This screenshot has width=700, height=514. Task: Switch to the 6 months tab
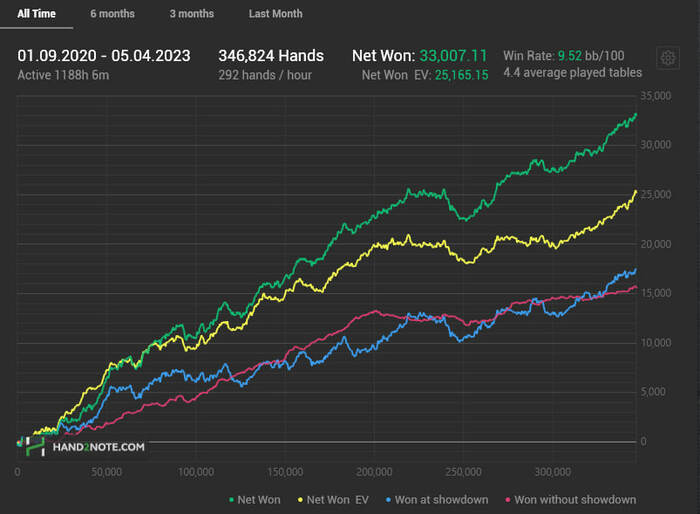pos(112,14)
